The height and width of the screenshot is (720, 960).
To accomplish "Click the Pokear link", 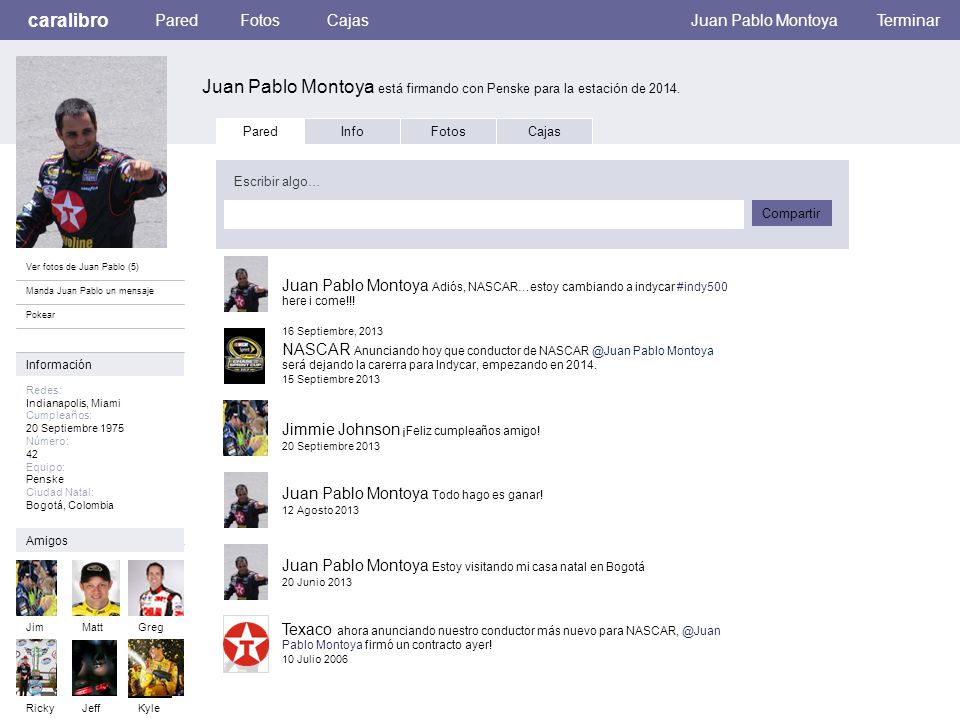I will (40, 315).
